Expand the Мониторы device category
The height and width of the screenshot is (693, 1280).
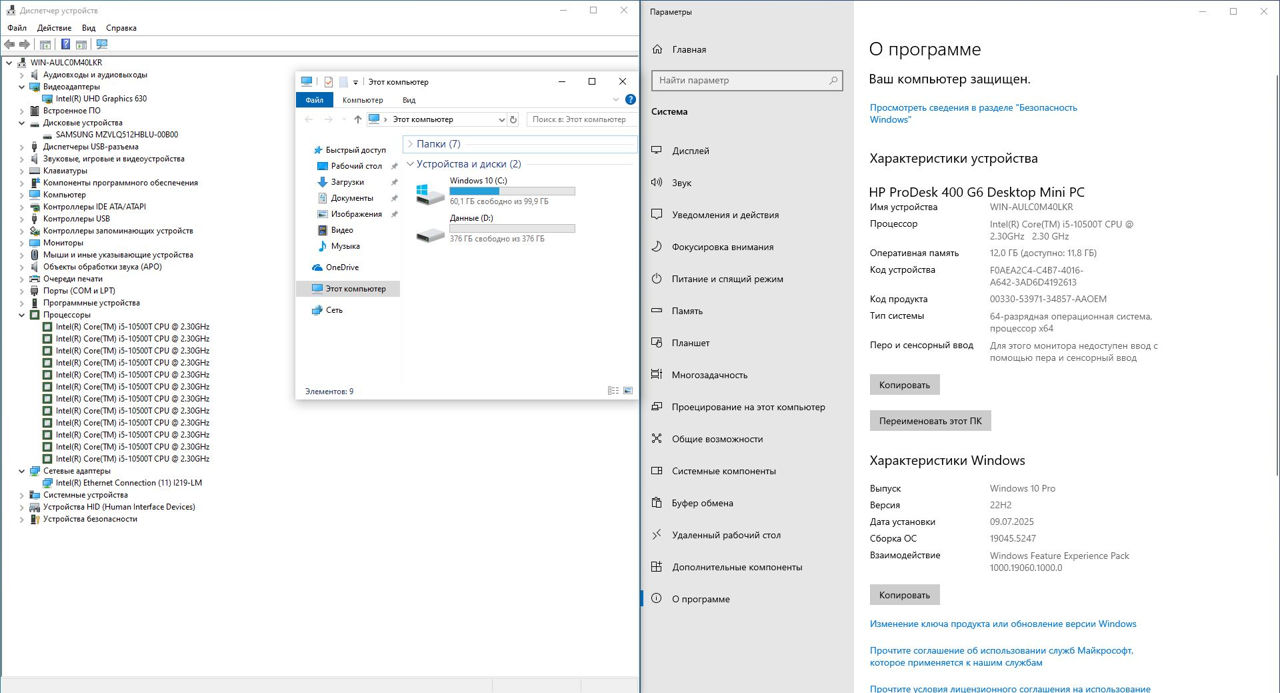22,243
